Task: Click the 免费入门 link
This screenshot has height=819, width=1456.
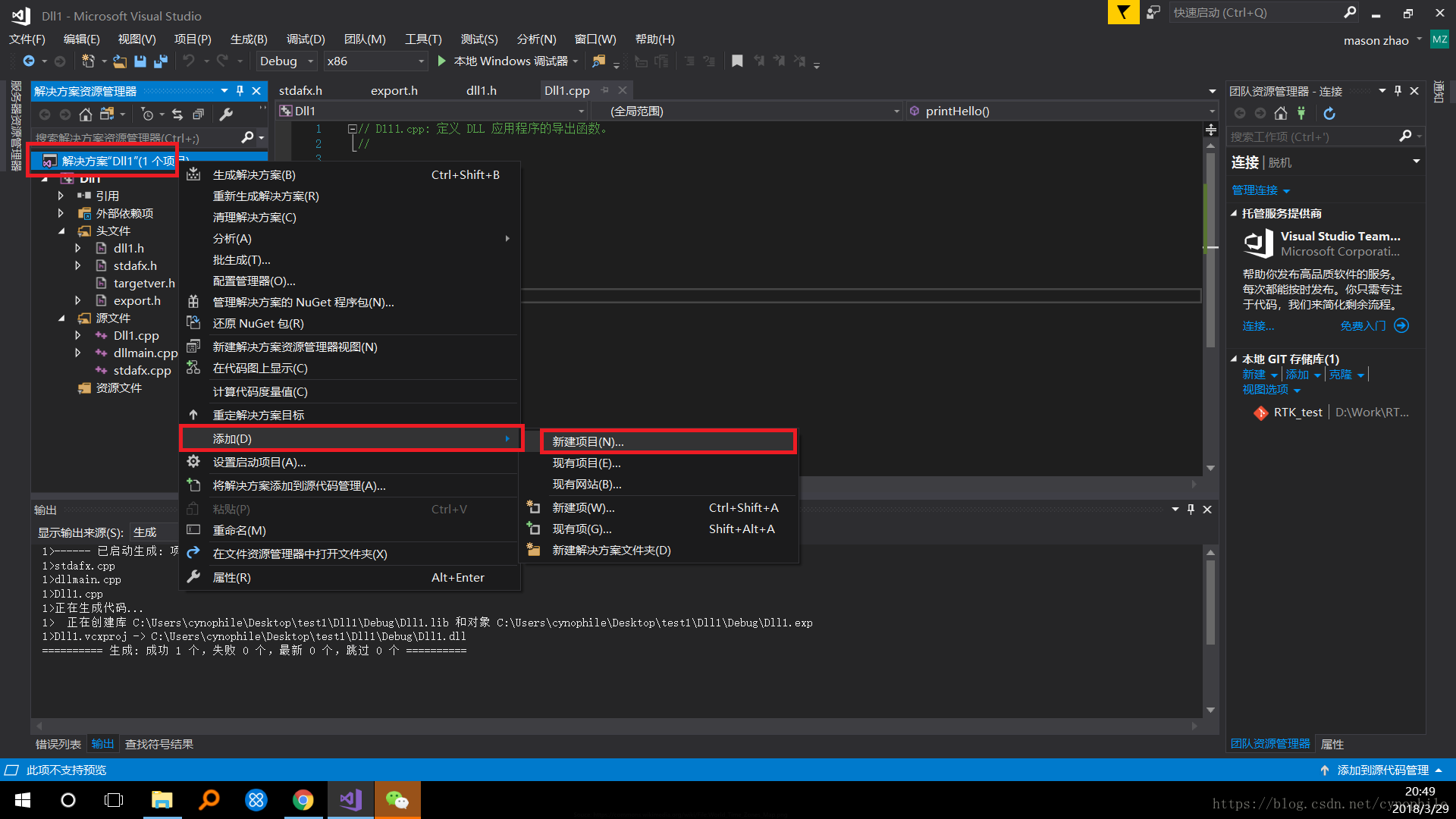Action: pyautogui.click(x=1363, y=326)
